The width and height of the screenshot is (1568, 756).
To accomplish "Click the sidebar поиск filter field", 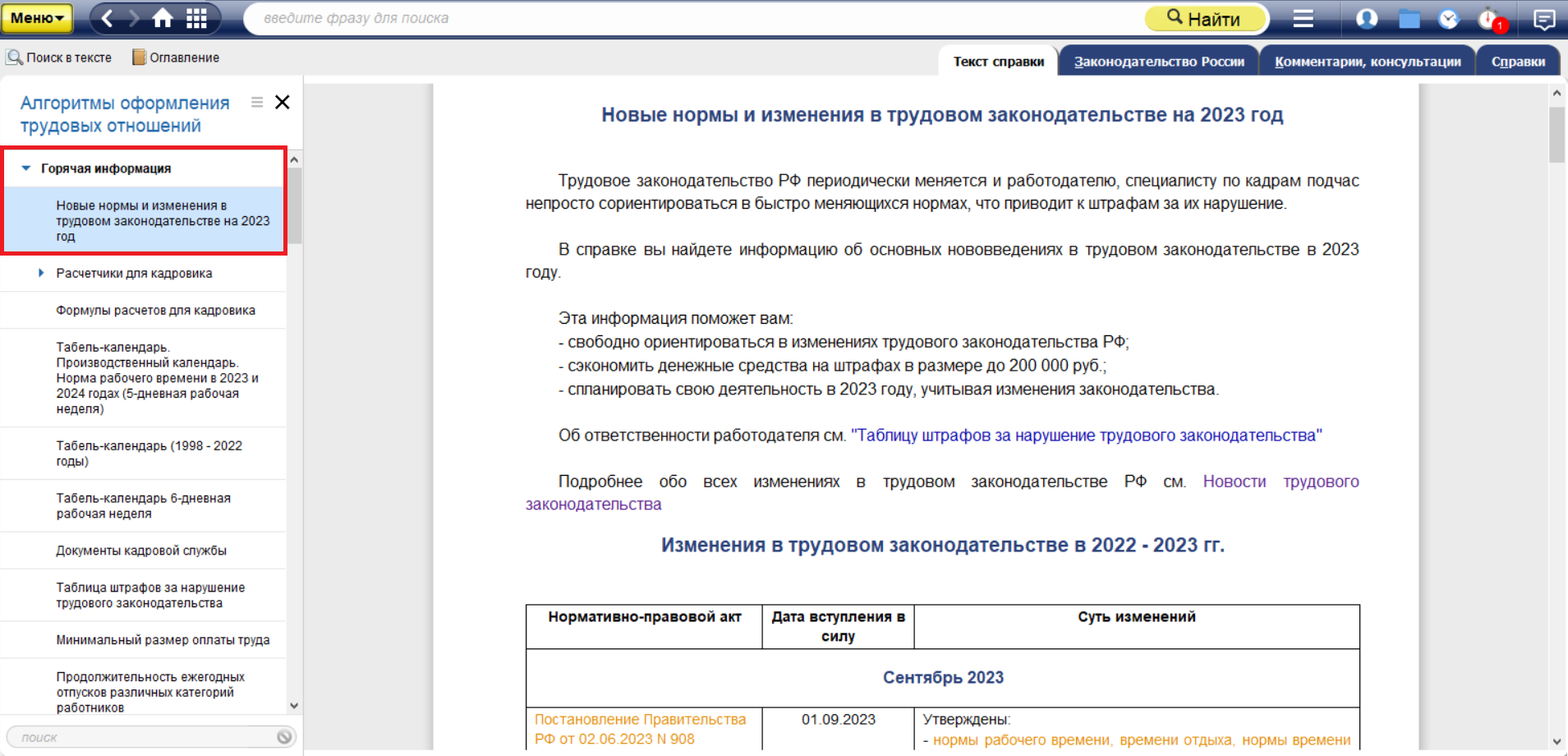I will point(140,737).
